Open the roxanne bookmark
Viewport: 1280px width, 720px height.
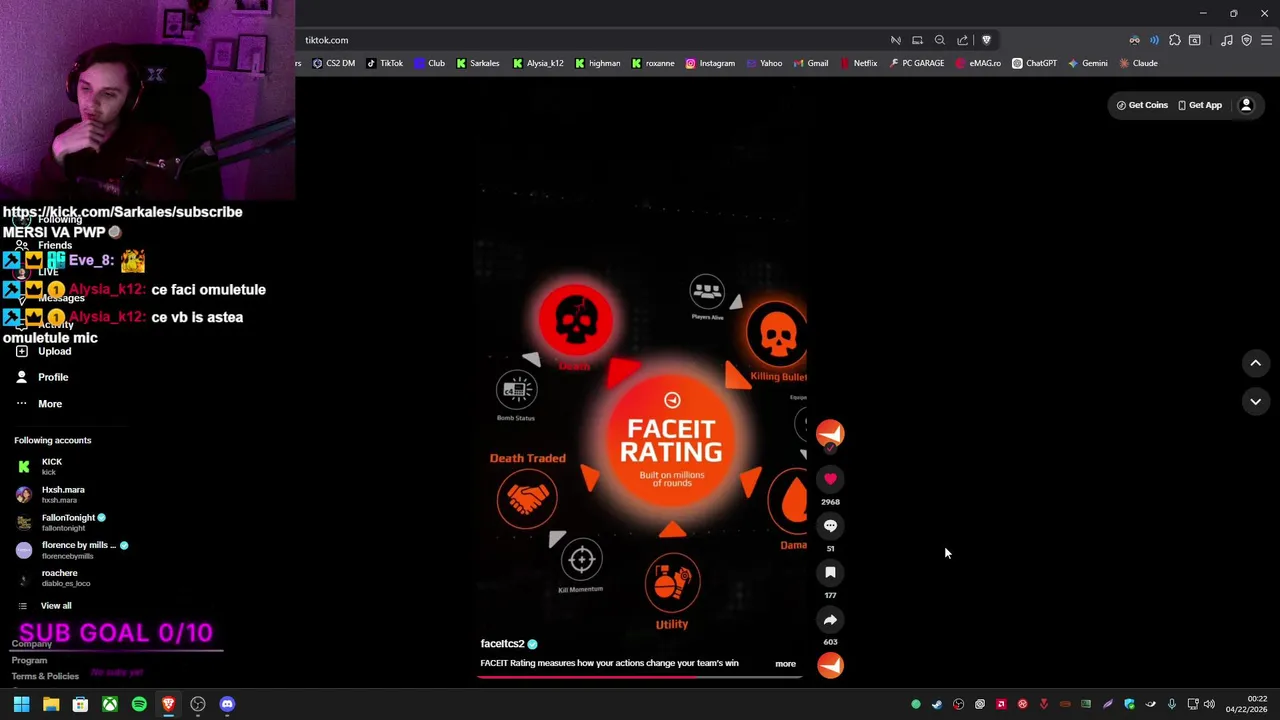tap(653, 63)
